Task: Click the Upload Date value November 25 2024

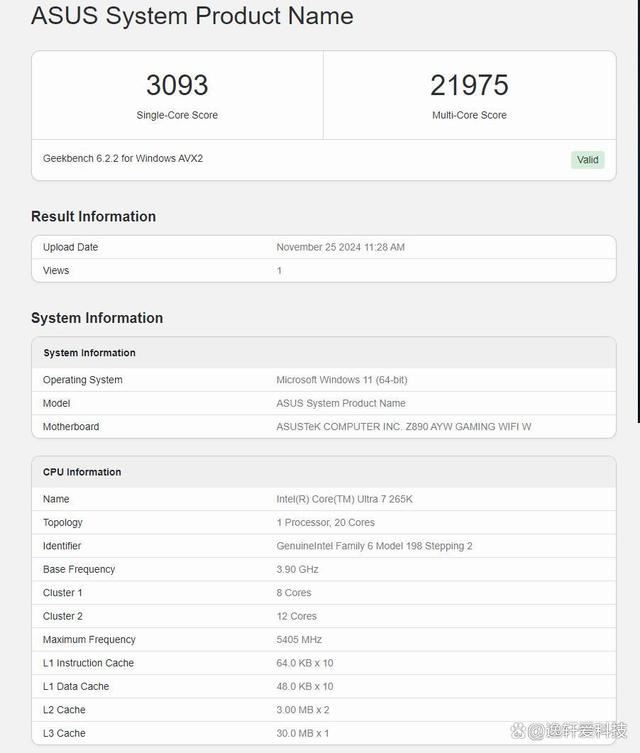Action: [x=340, y=247]
